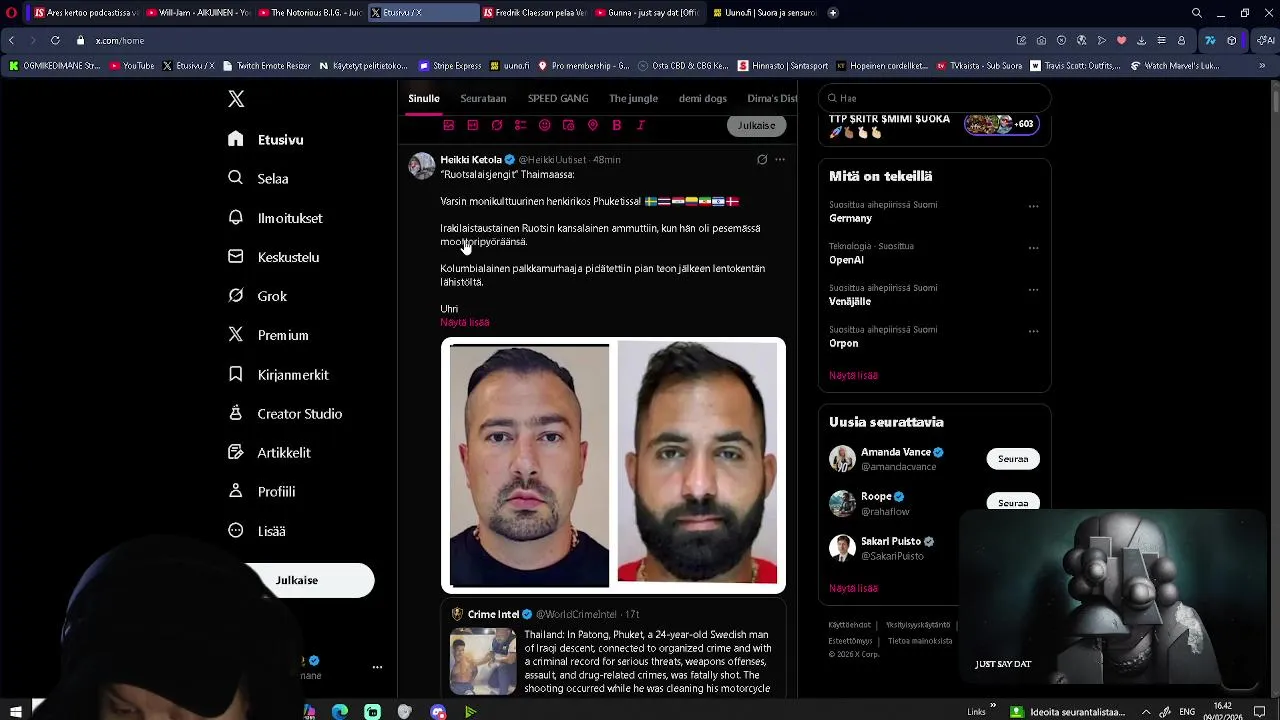Open Keskustelu messages in sidebar

[274, 257]
